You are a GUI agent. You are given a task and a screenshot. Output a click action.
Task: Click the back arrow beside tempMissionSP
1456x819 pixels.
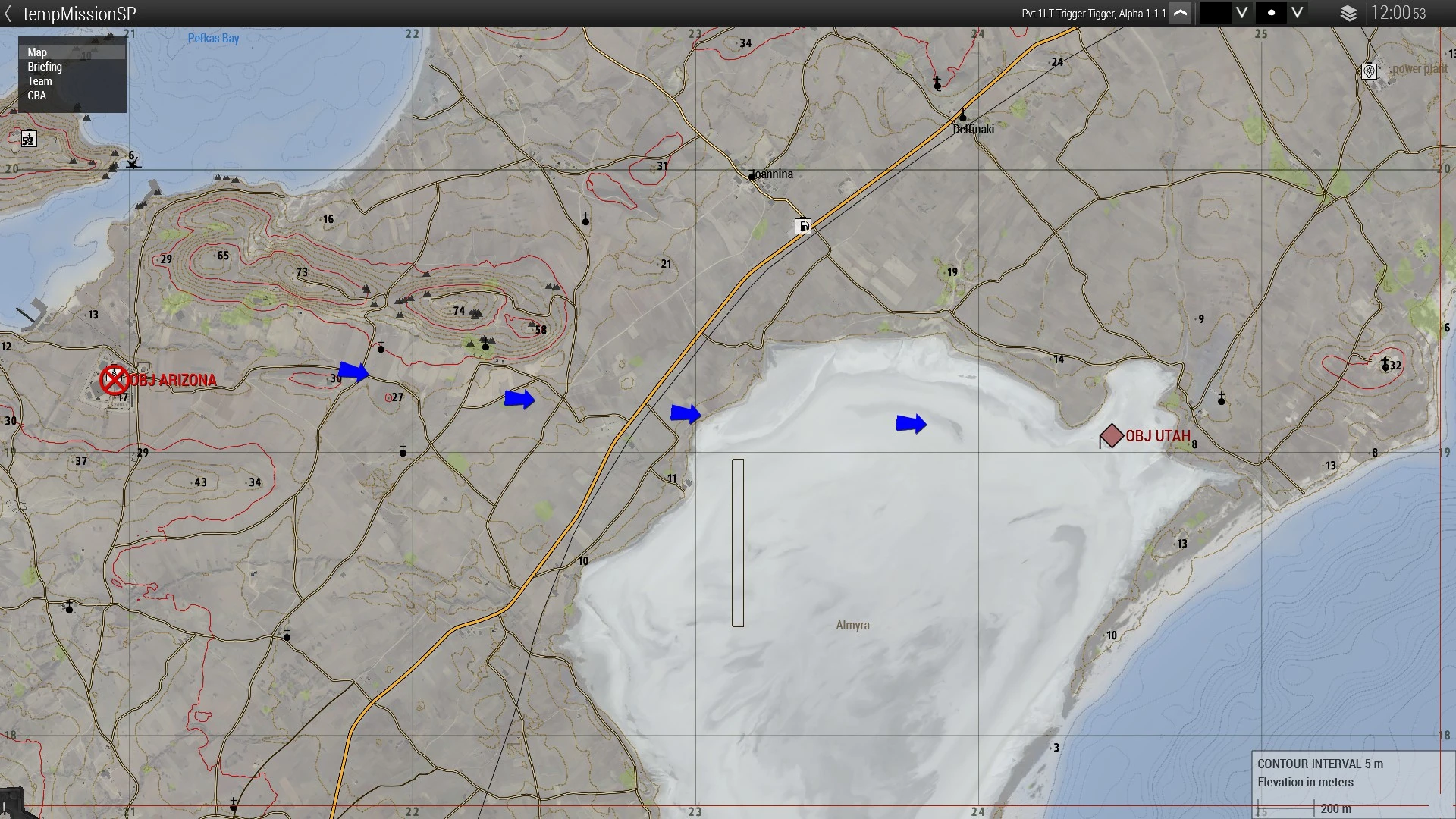8,14
